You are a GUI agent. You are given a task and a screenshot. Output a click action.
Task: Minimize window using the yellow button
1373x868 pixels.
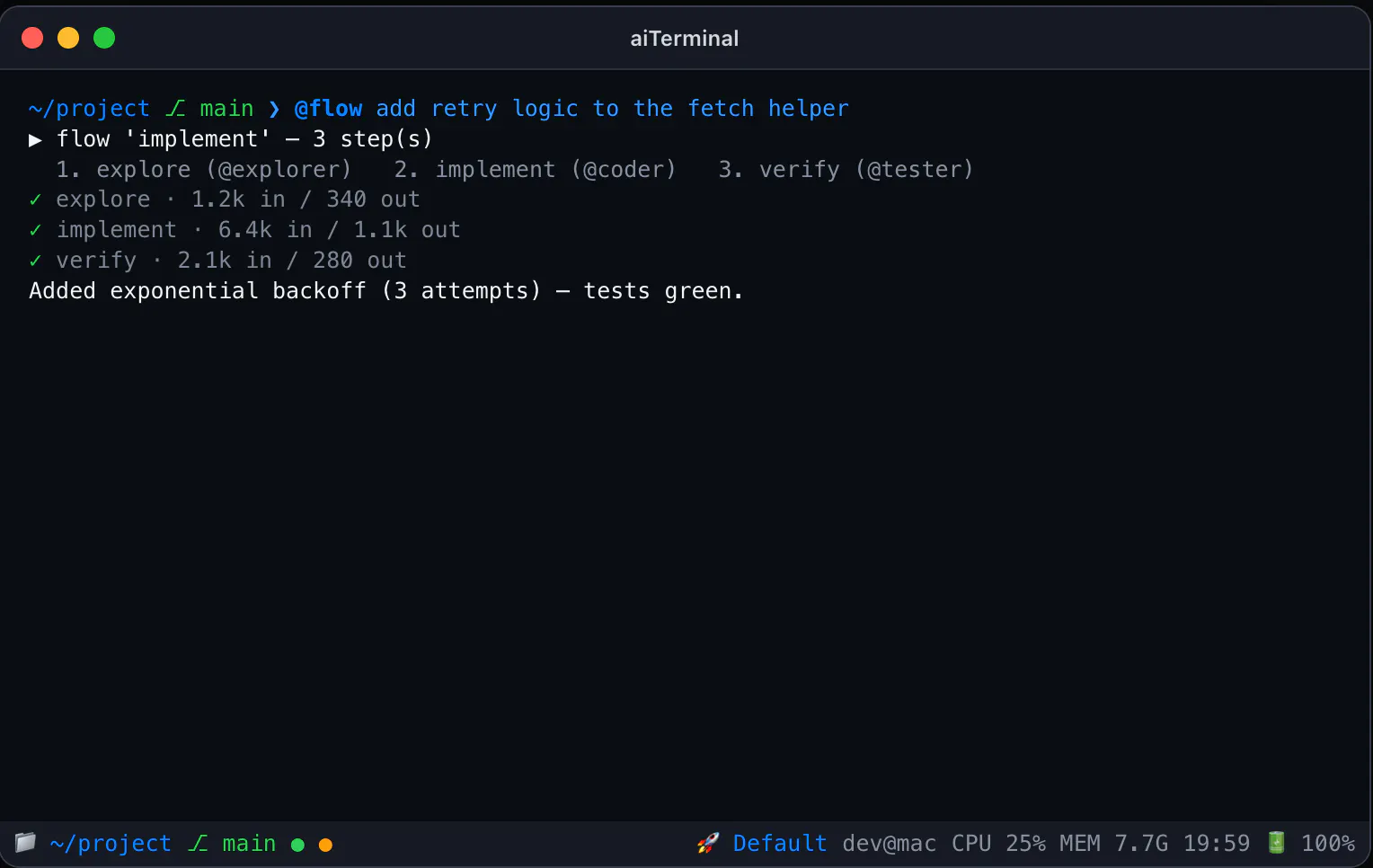pyautogui.click(x=68, y=38)
